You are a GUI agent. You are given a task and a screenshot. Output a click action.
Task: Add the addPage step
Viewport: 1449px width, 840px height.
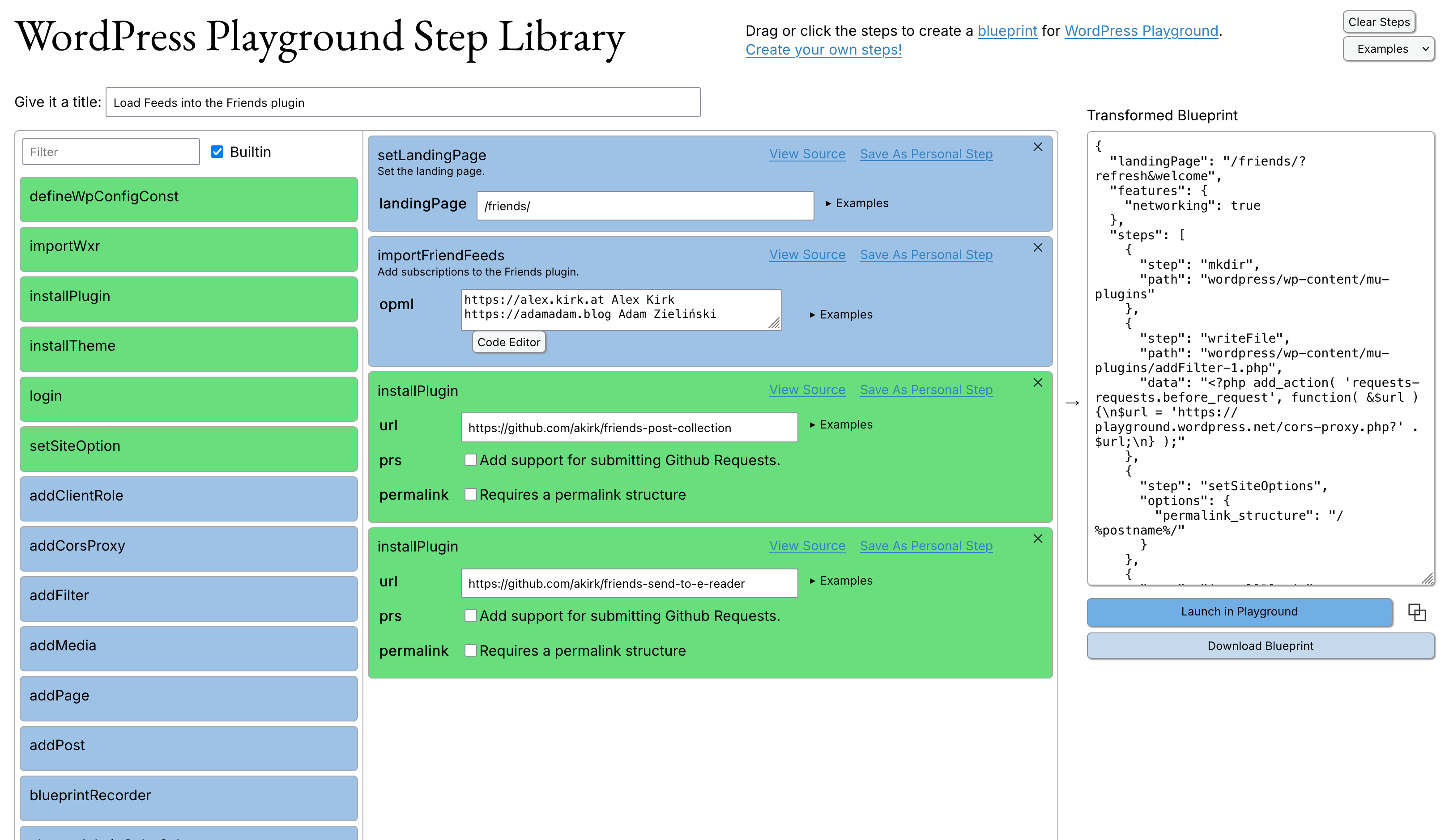coord(188,699)
